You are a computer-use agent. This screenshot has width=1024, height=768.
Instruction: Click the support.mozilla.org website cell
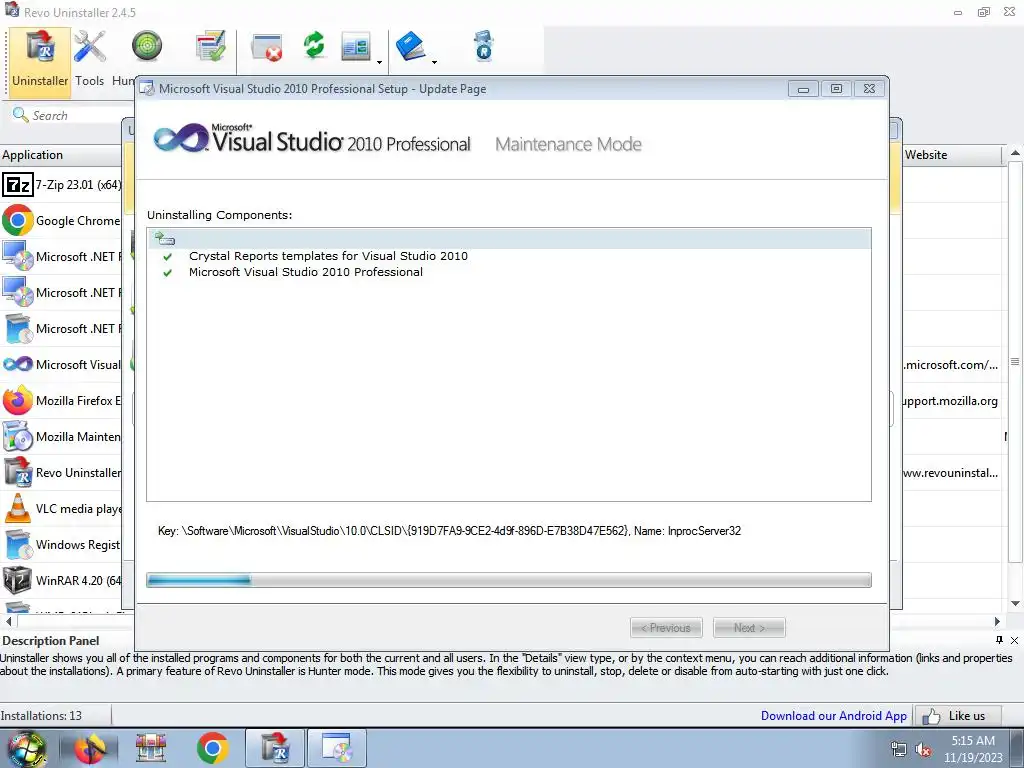click(950, 400)
